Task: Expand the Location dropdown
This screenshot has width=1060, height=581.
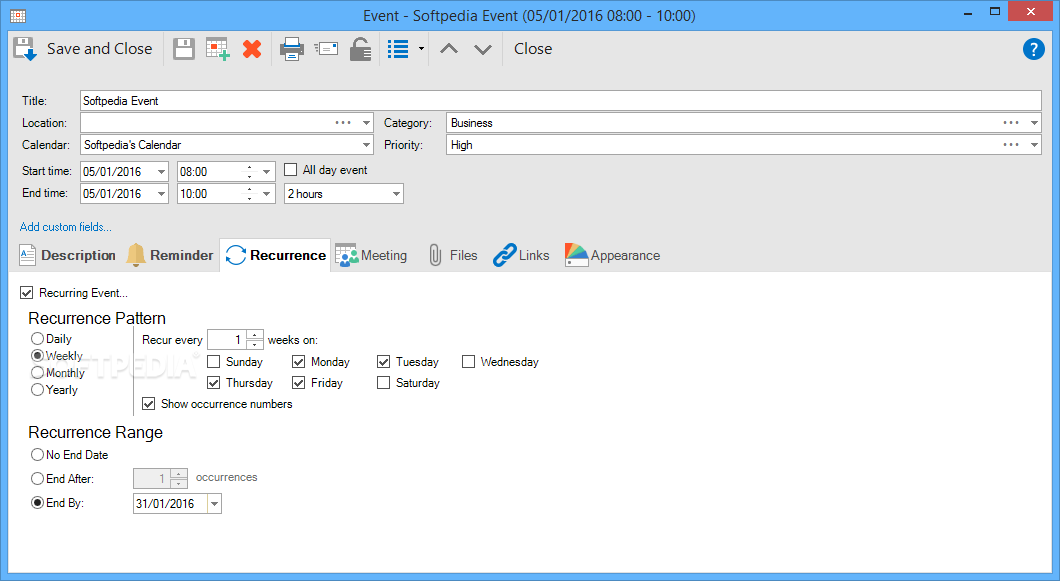Action: click(x=366, y=123)
